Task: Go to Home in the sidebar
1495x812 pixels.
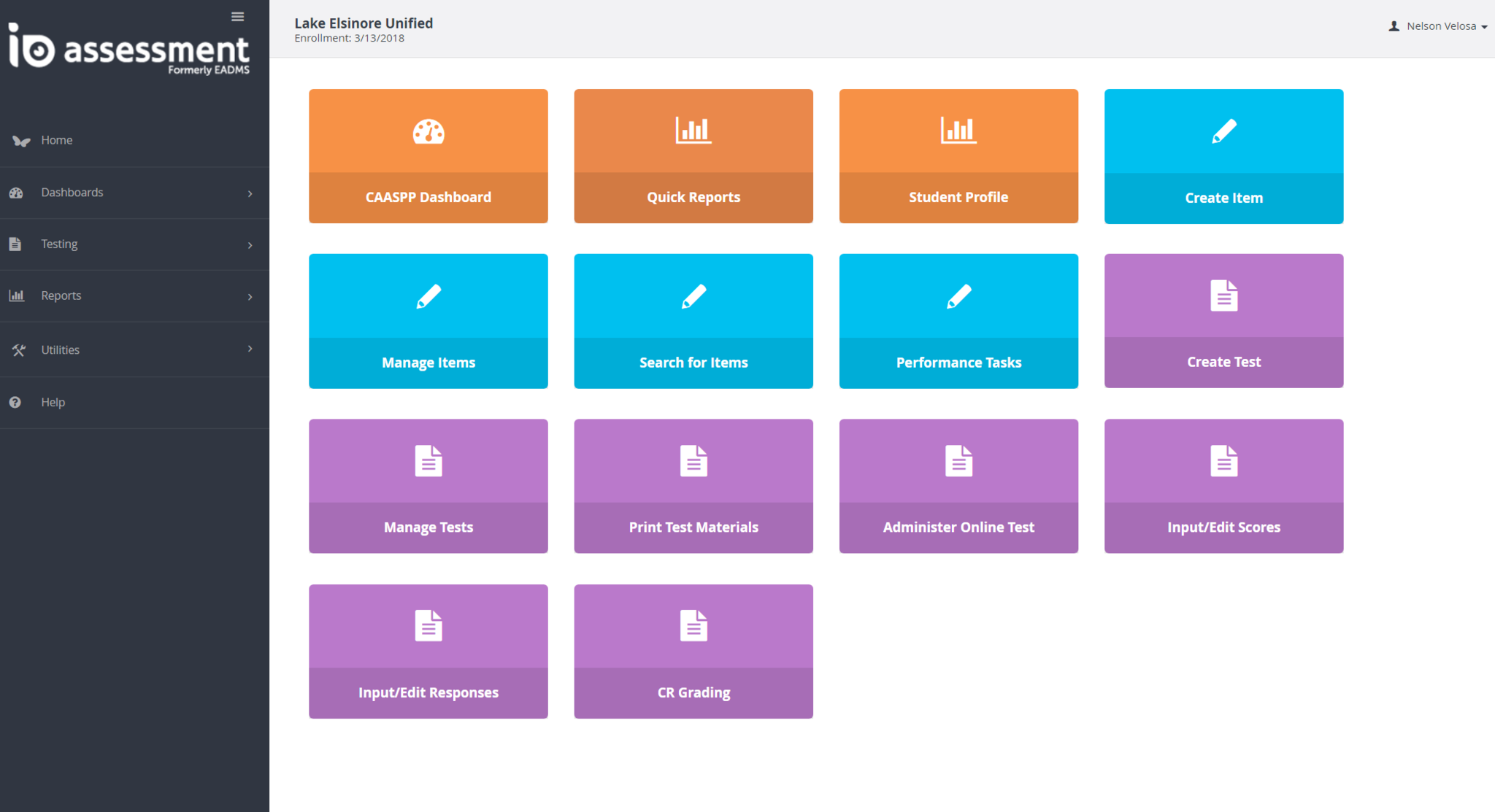Action: (x=57, y=140)
